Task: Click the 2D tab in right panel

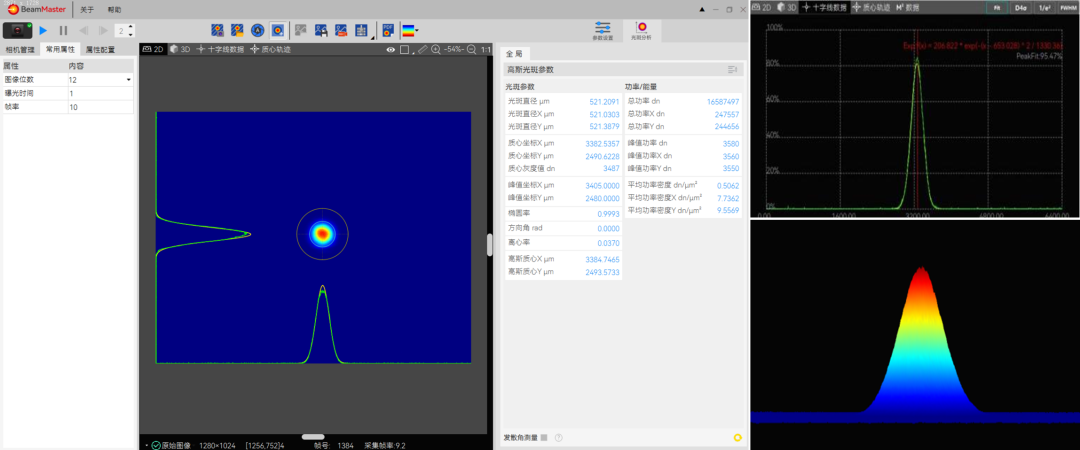Action: tap(762, 7)
